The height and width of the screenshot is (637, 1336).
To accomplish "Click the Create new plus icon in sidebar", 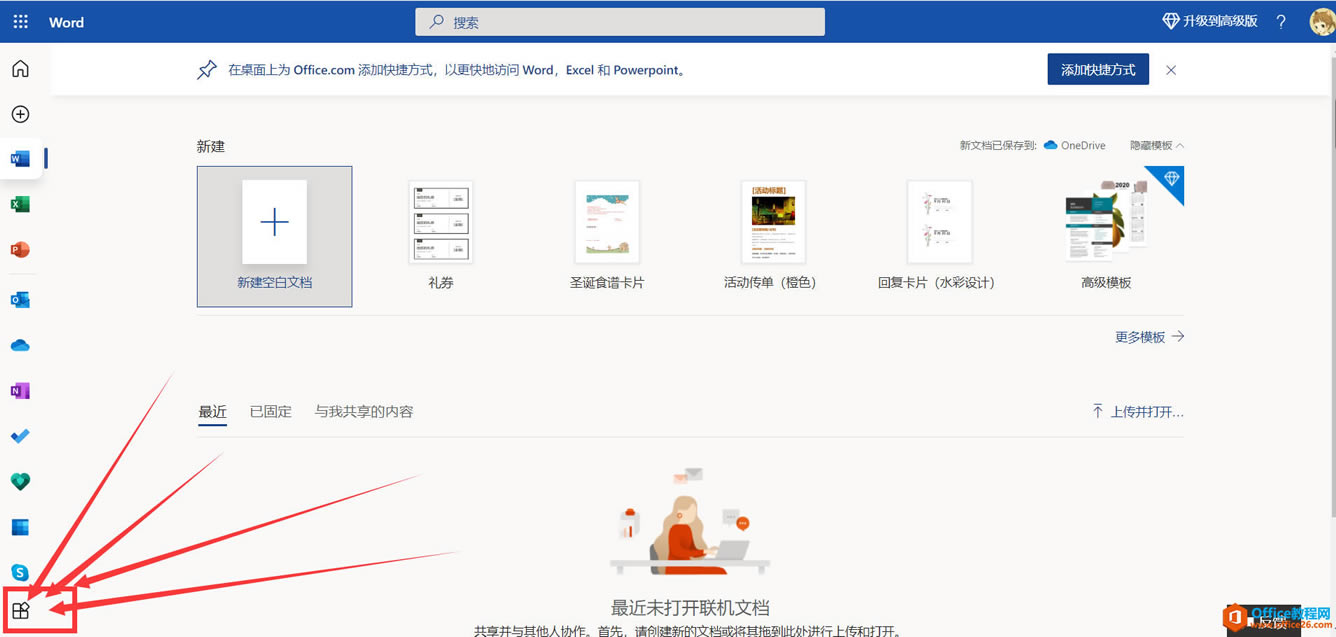I will pyautogui.click(x=20, y=114).
